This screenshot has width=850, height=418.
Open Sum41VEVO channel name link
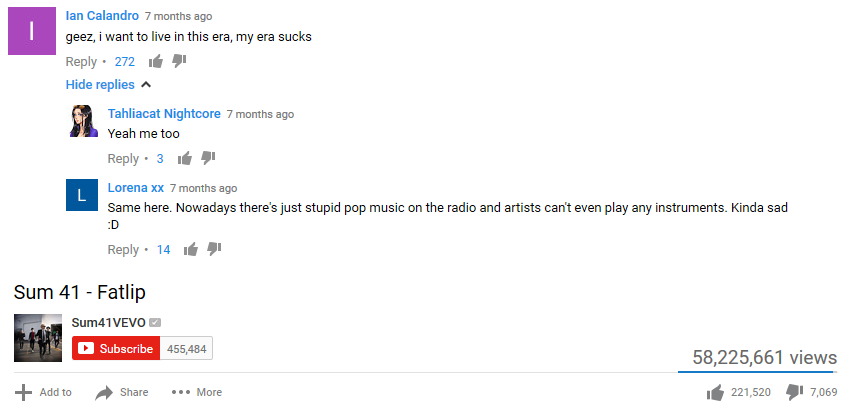pos(108,323)
